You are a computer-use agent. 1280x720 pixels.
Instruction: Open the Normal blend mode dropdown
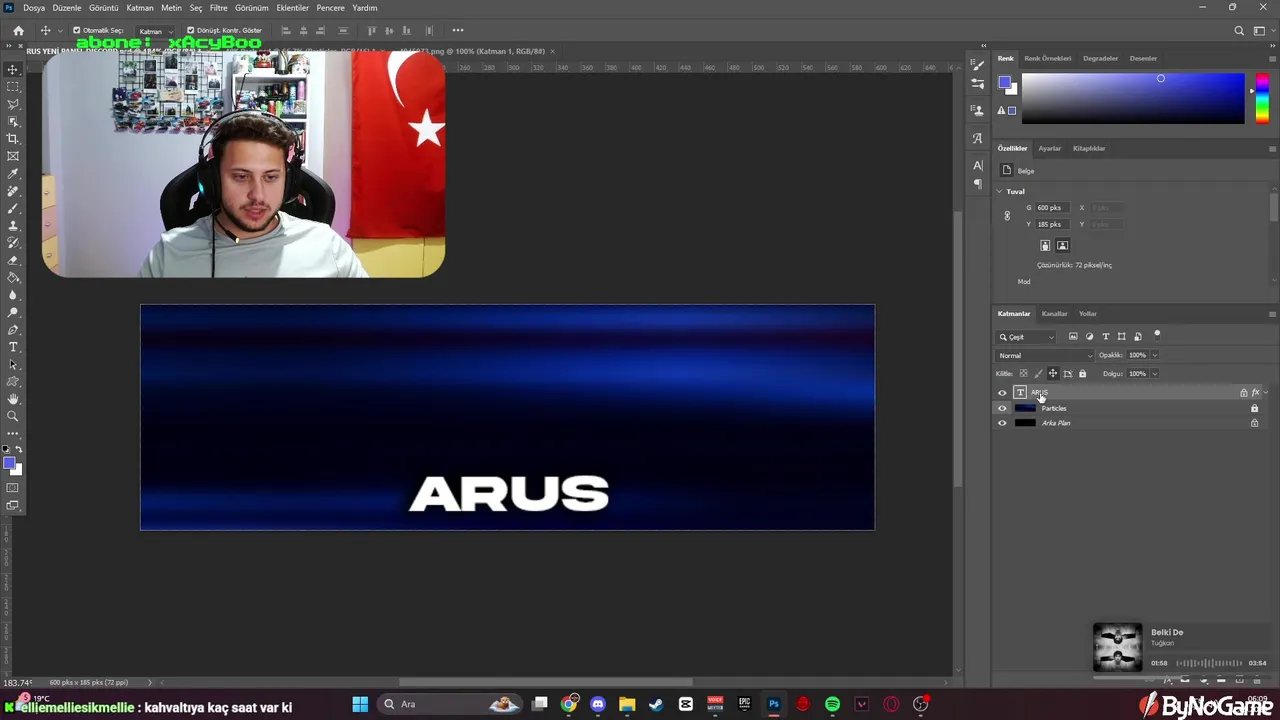pos(1045,355)
